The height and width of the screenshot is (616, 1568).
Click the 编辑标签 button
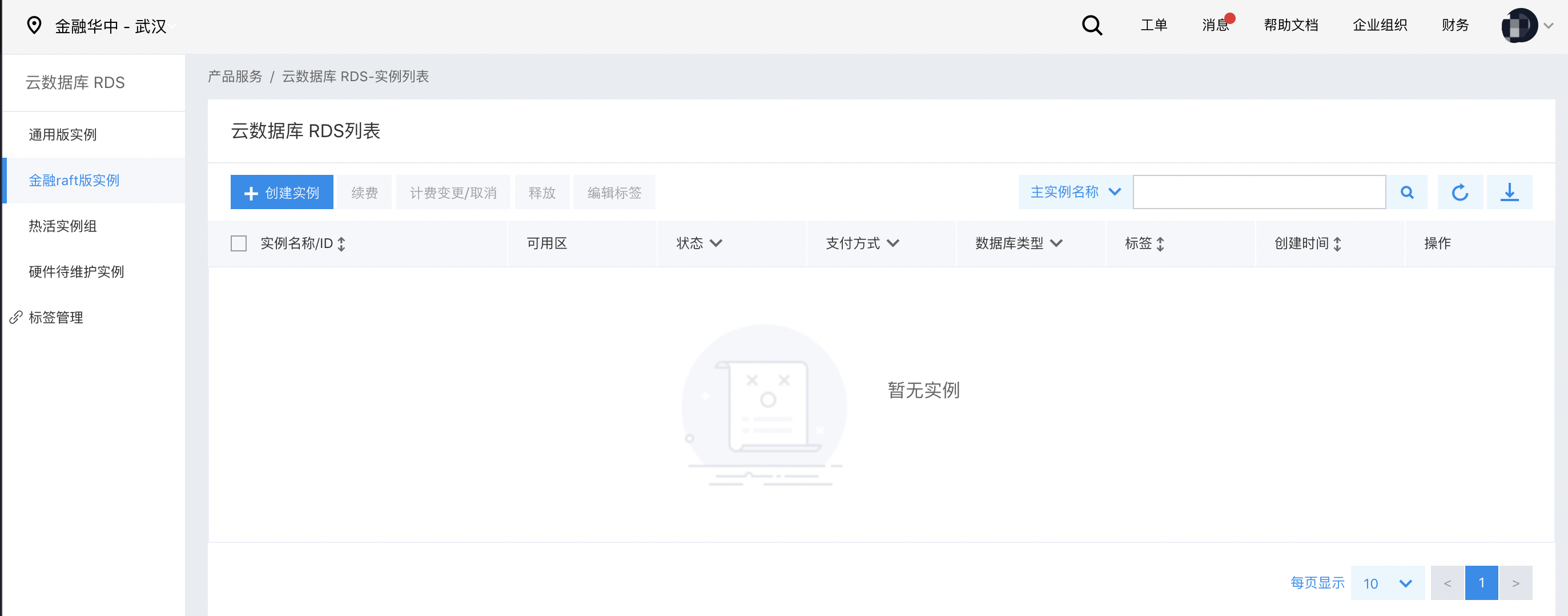pyautogui.click(x=614, y=193)
